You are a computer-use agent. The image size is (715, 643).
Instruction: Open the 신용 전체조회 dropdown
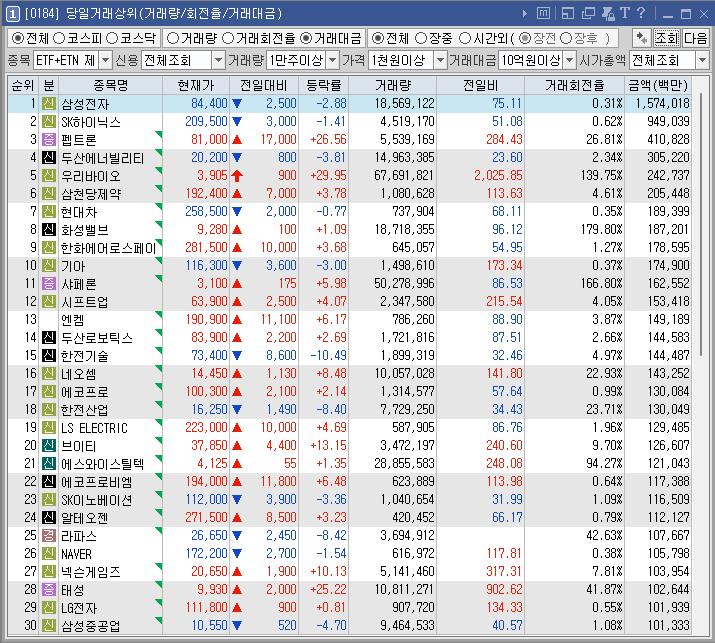(219, 60)
